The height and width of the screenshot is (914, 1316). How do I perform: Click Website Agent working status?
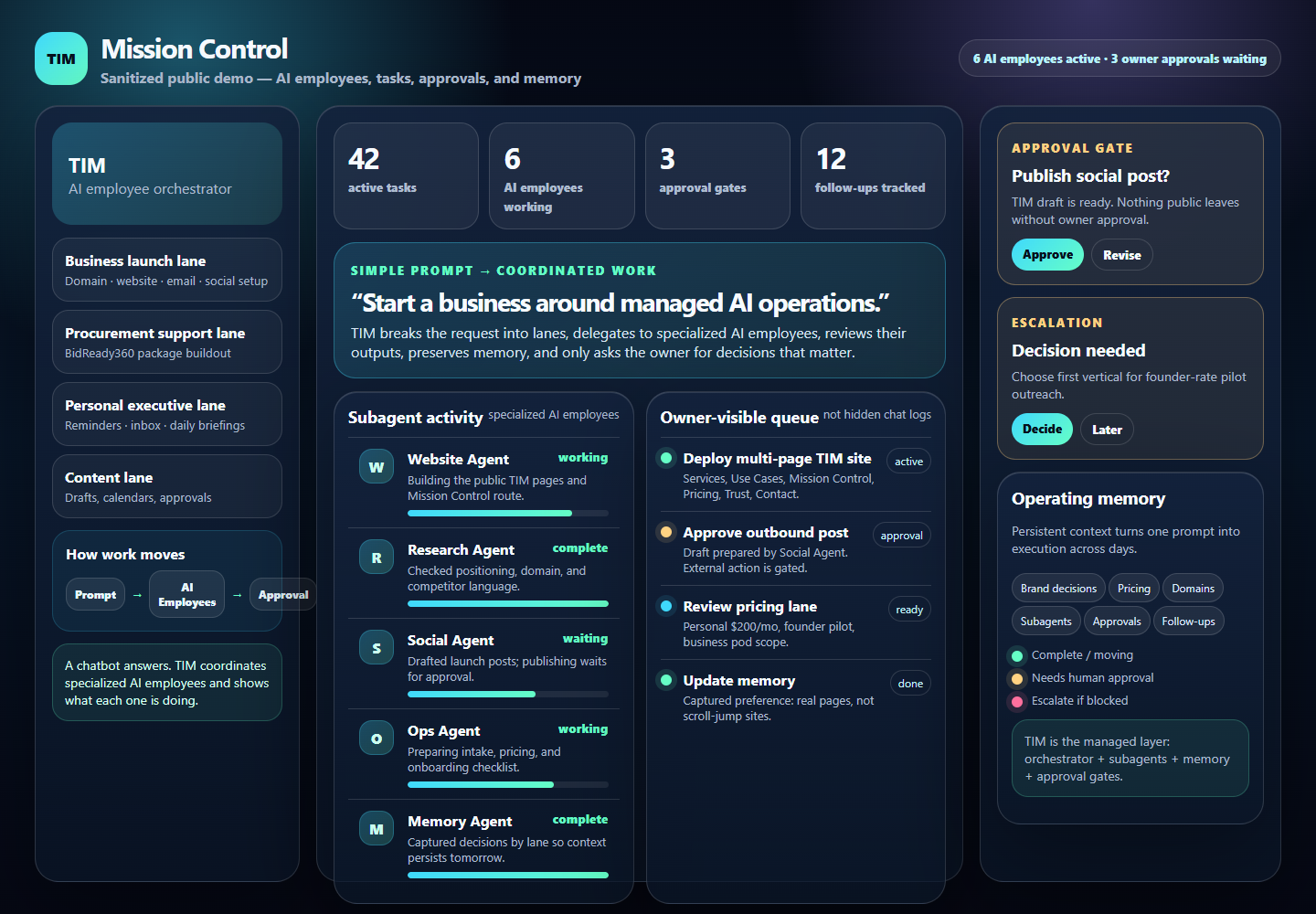[x=583, y=458]
